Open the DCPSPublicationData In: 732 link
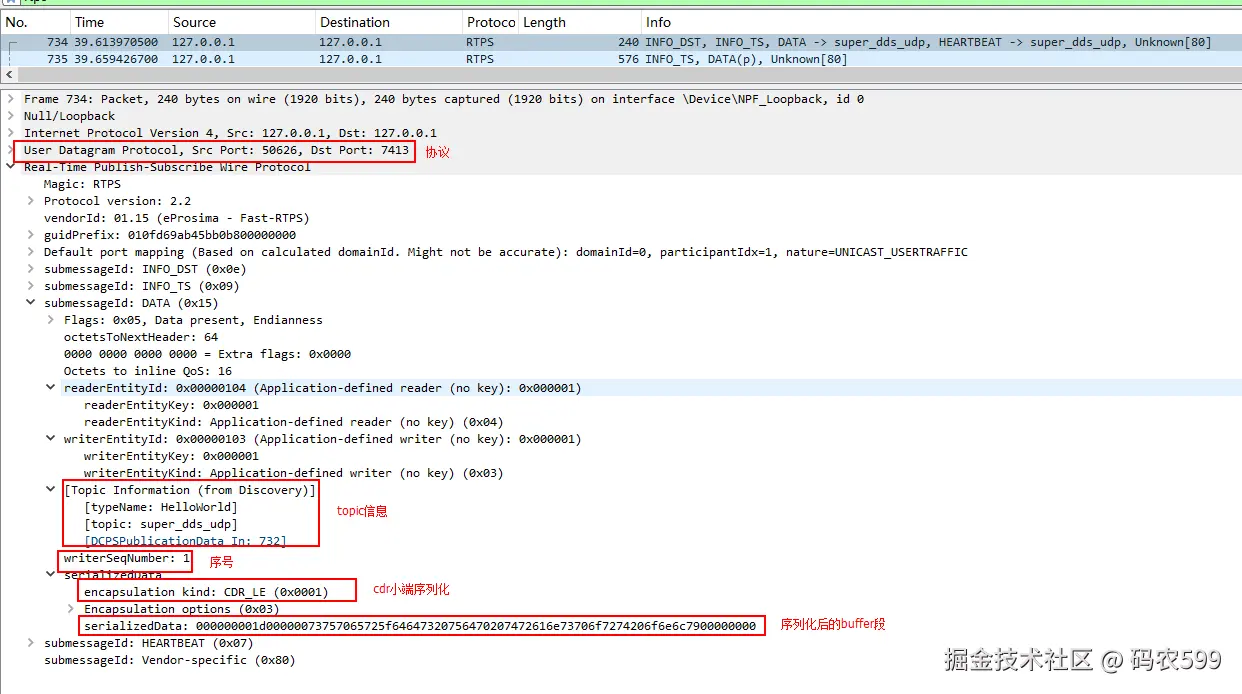The width and height of the screenshot is (1242, 694). (x=185, y=541)
